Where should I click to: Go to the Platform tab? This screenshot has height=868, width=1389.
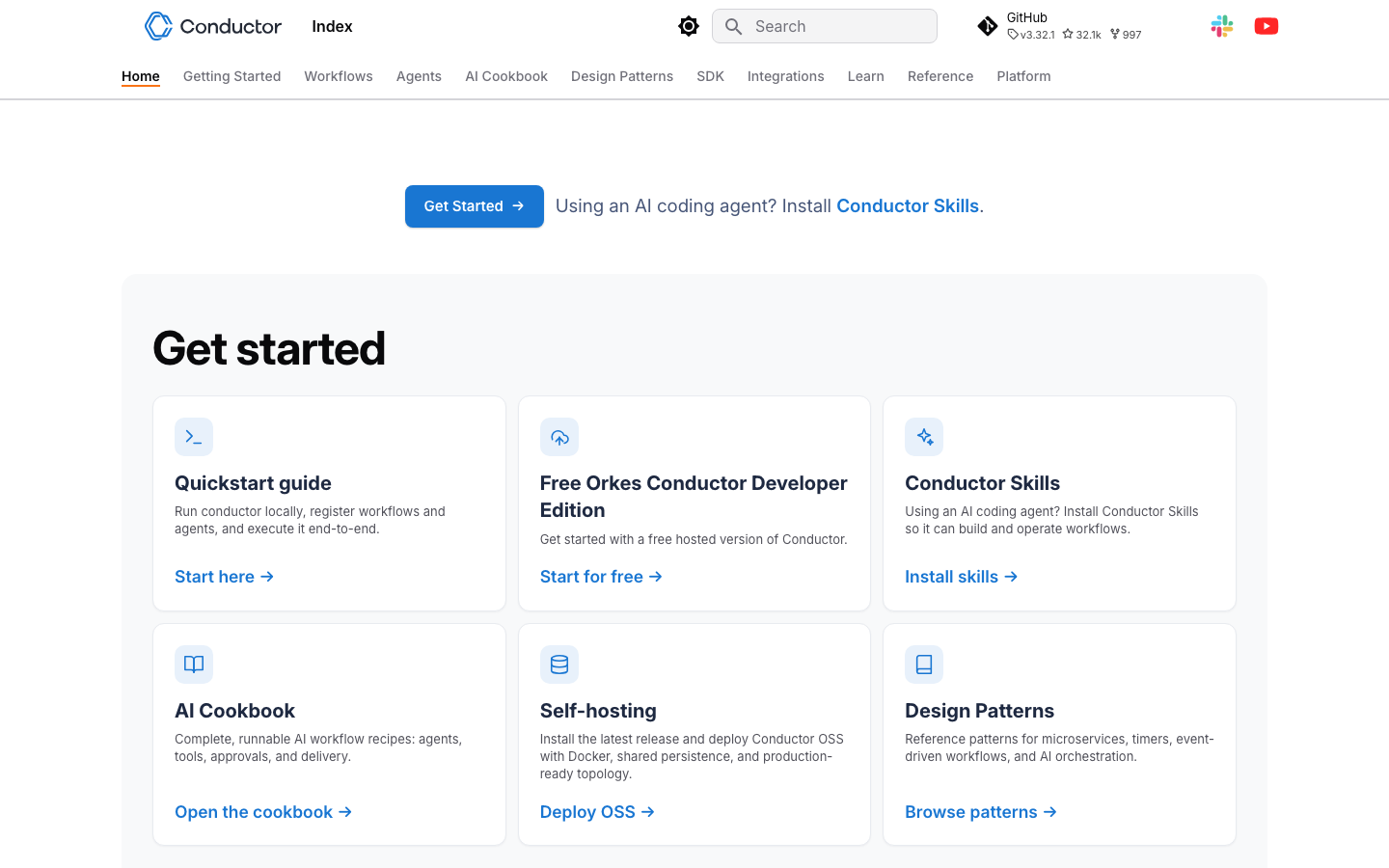1023,76
